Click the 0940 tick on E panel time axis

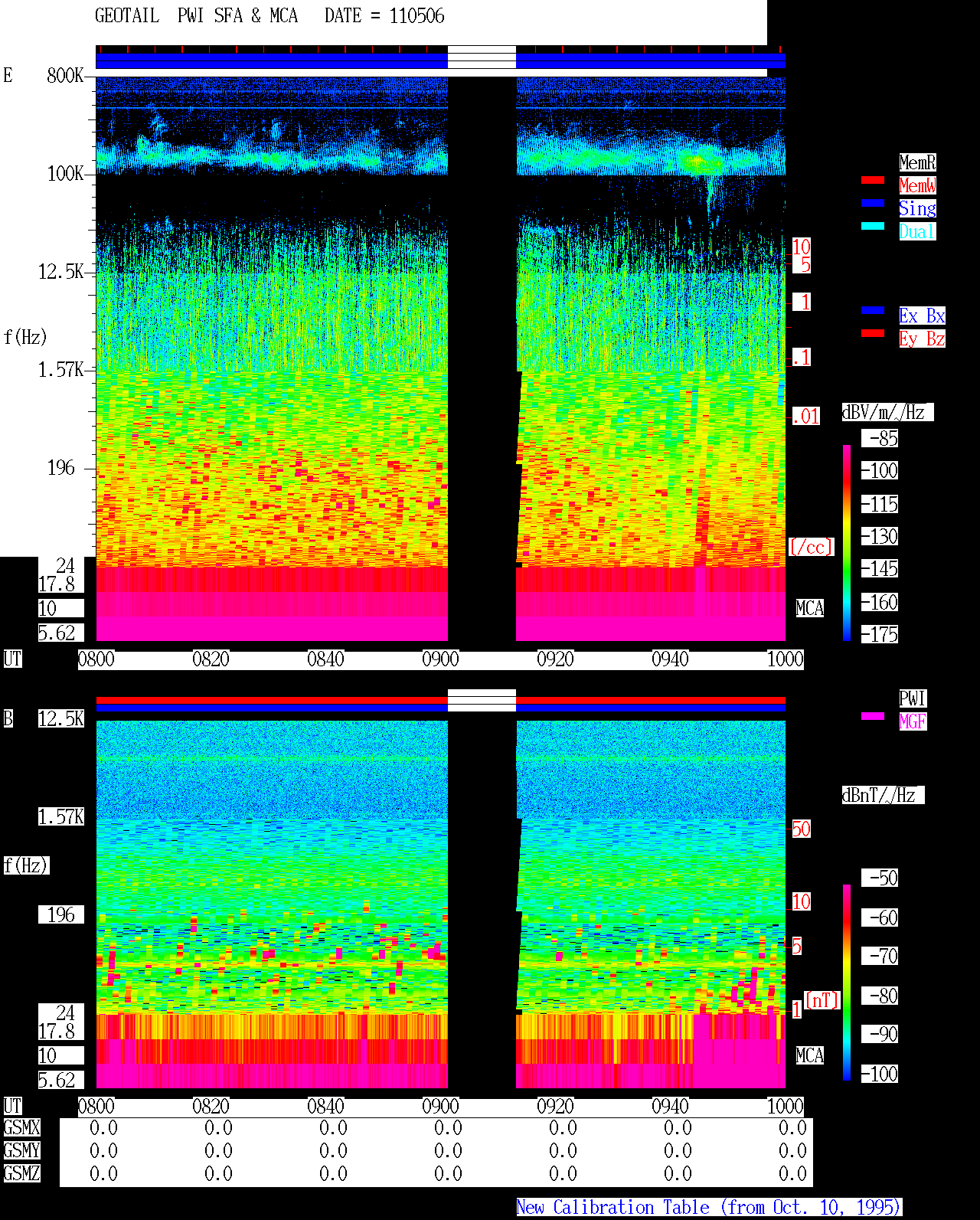coord(670,659)
